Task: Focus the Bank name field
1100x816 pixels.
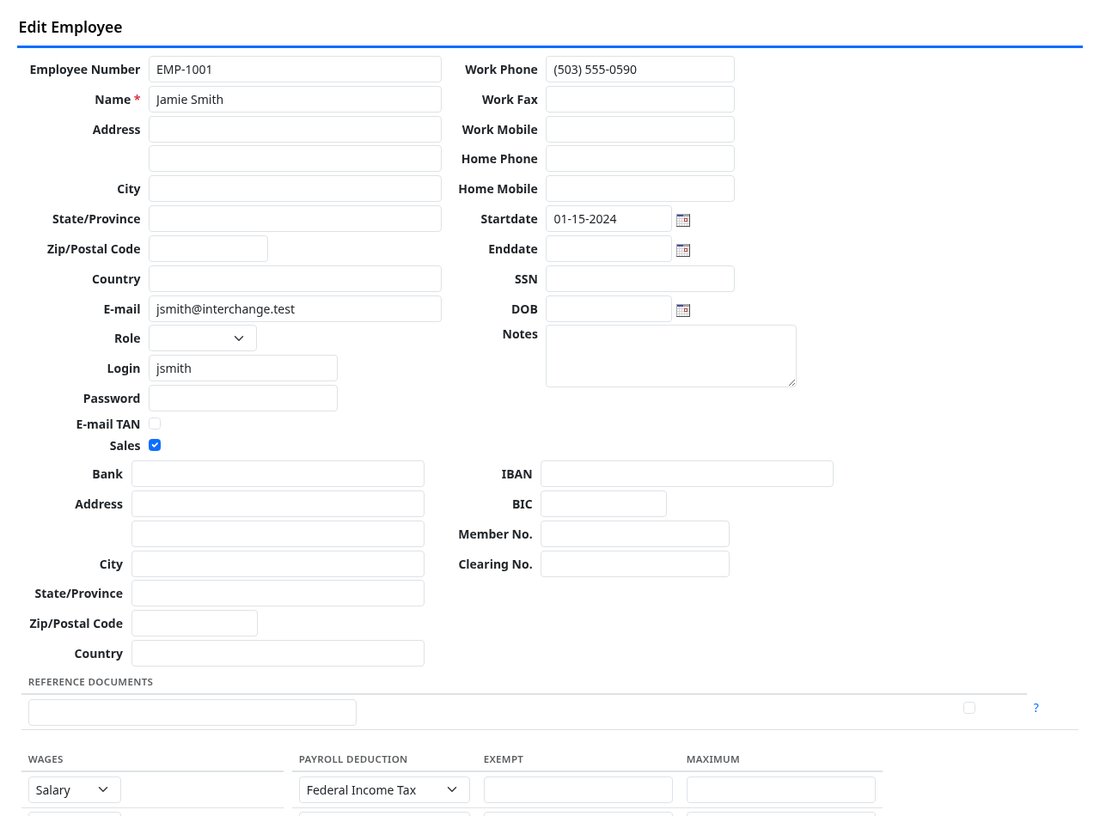Action: 278,474
